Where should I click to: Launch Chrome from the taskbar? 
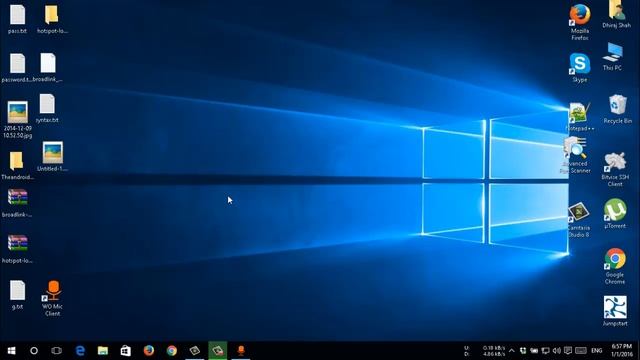coord(171,351)
